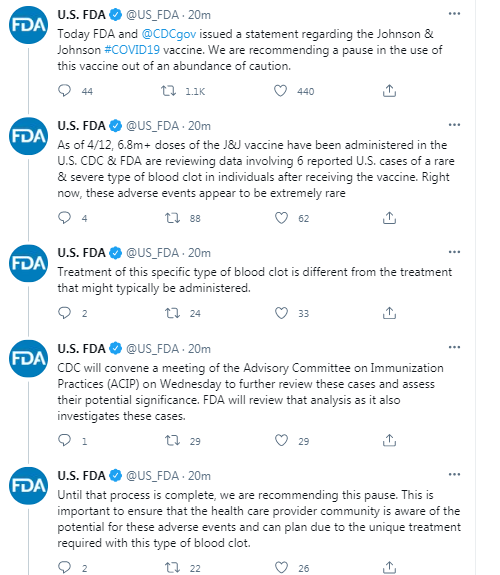Open more options on the 6.8m+ doses tweet
500x575 pixels.
point(454,125)
